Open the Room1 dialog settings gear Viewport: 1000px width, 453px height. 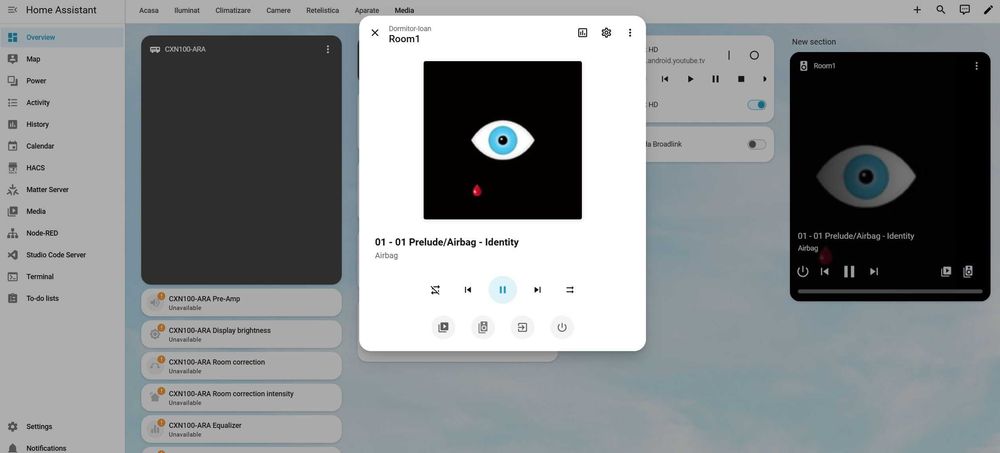coord(606,33)
